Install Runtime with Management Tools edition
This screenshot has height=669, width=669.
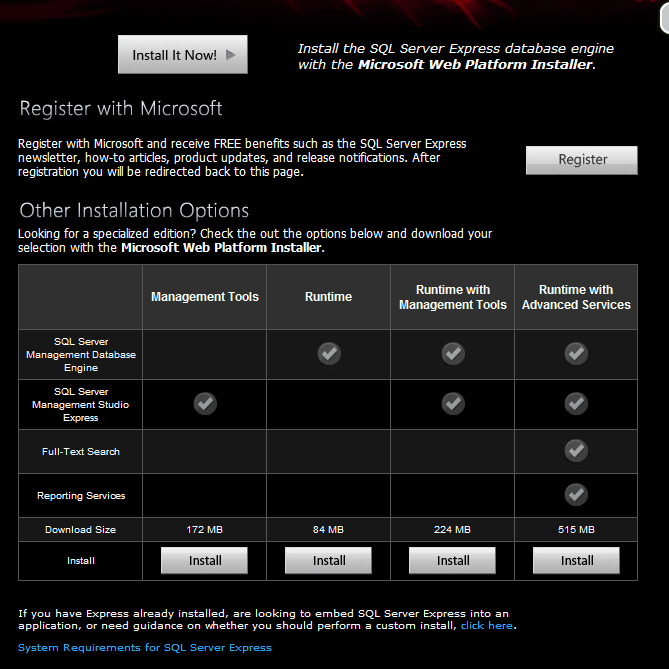[452, 560]
